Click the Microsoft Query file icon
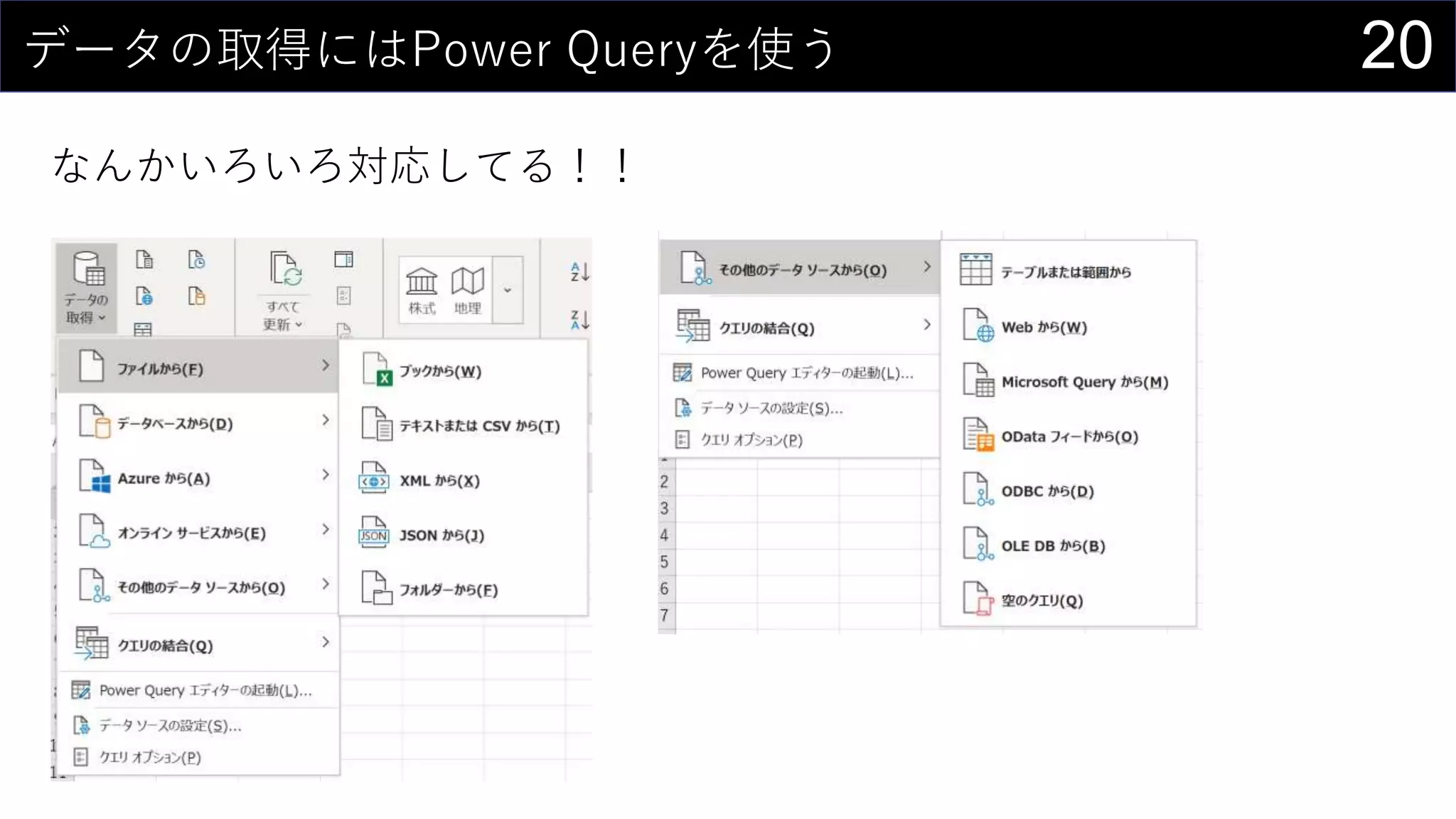 tap(978, 379)
